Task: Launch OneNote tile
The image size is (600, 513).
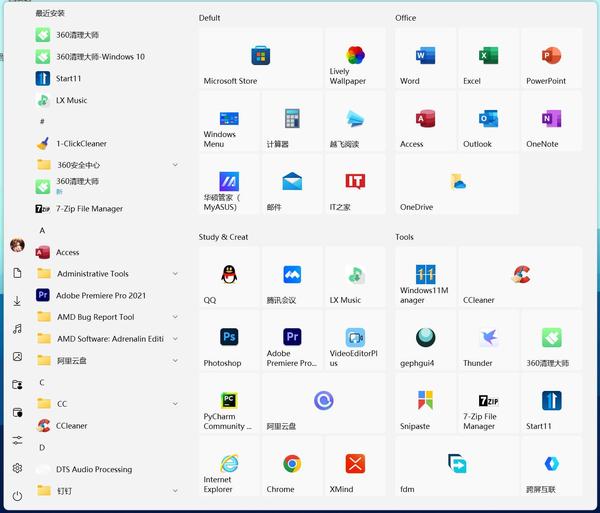Action: coord(551,122)
